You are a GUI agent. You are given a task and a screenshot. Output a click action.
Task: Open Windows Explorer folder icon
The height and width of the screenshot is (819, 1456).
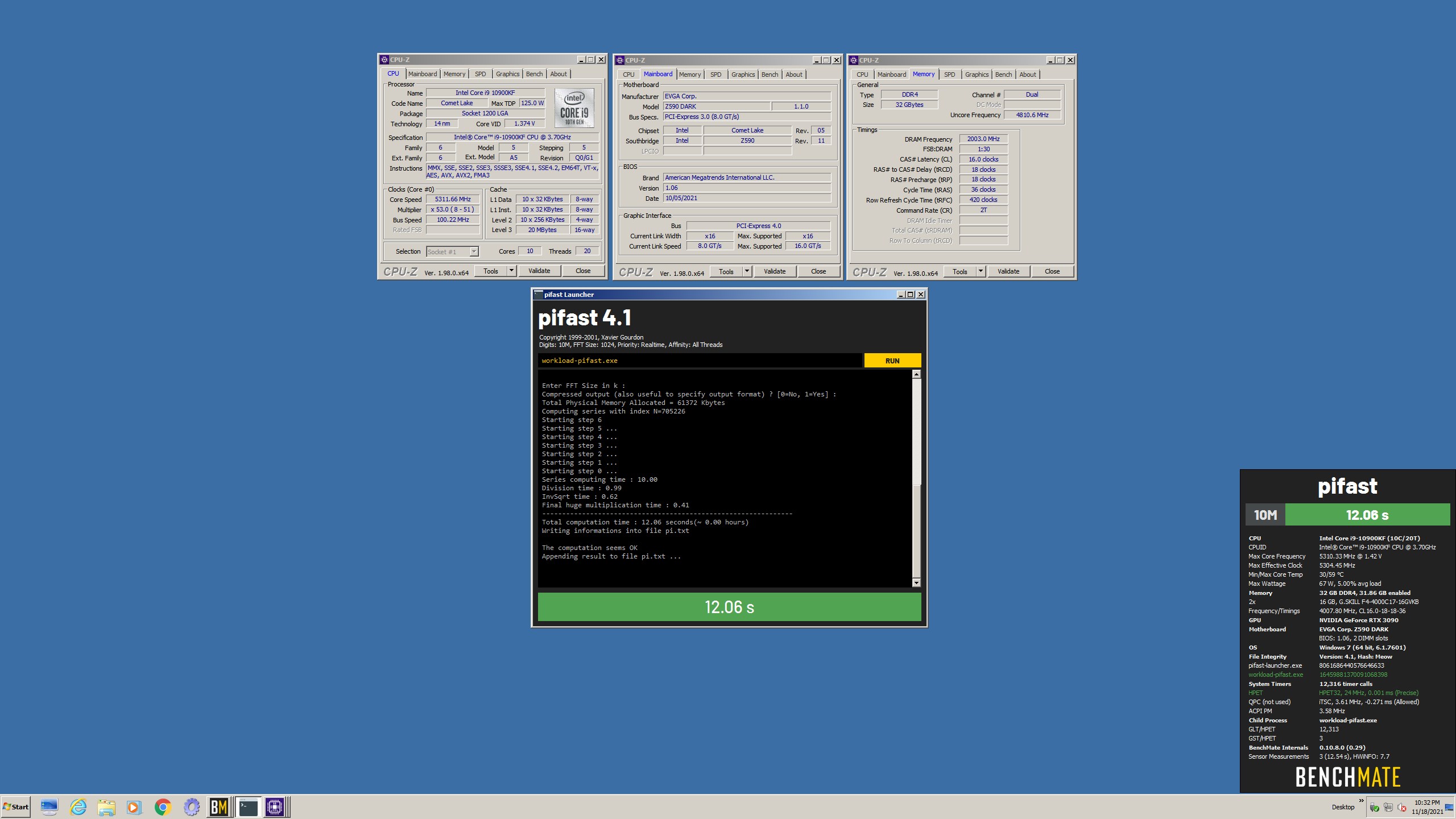point(106,807)
